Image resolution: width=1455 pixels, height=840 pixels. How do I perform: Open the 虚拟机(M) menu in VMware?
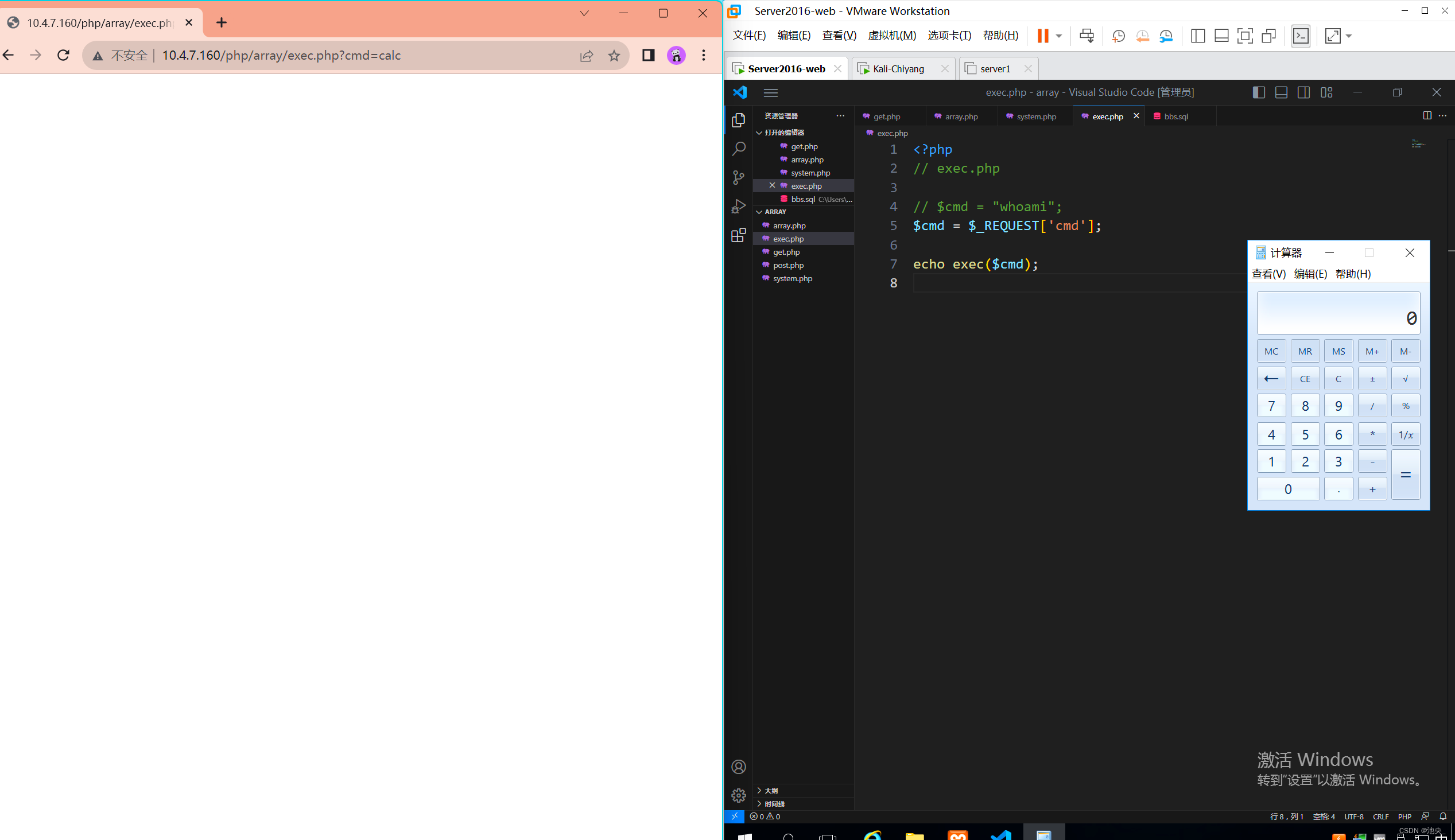(891, 36)
